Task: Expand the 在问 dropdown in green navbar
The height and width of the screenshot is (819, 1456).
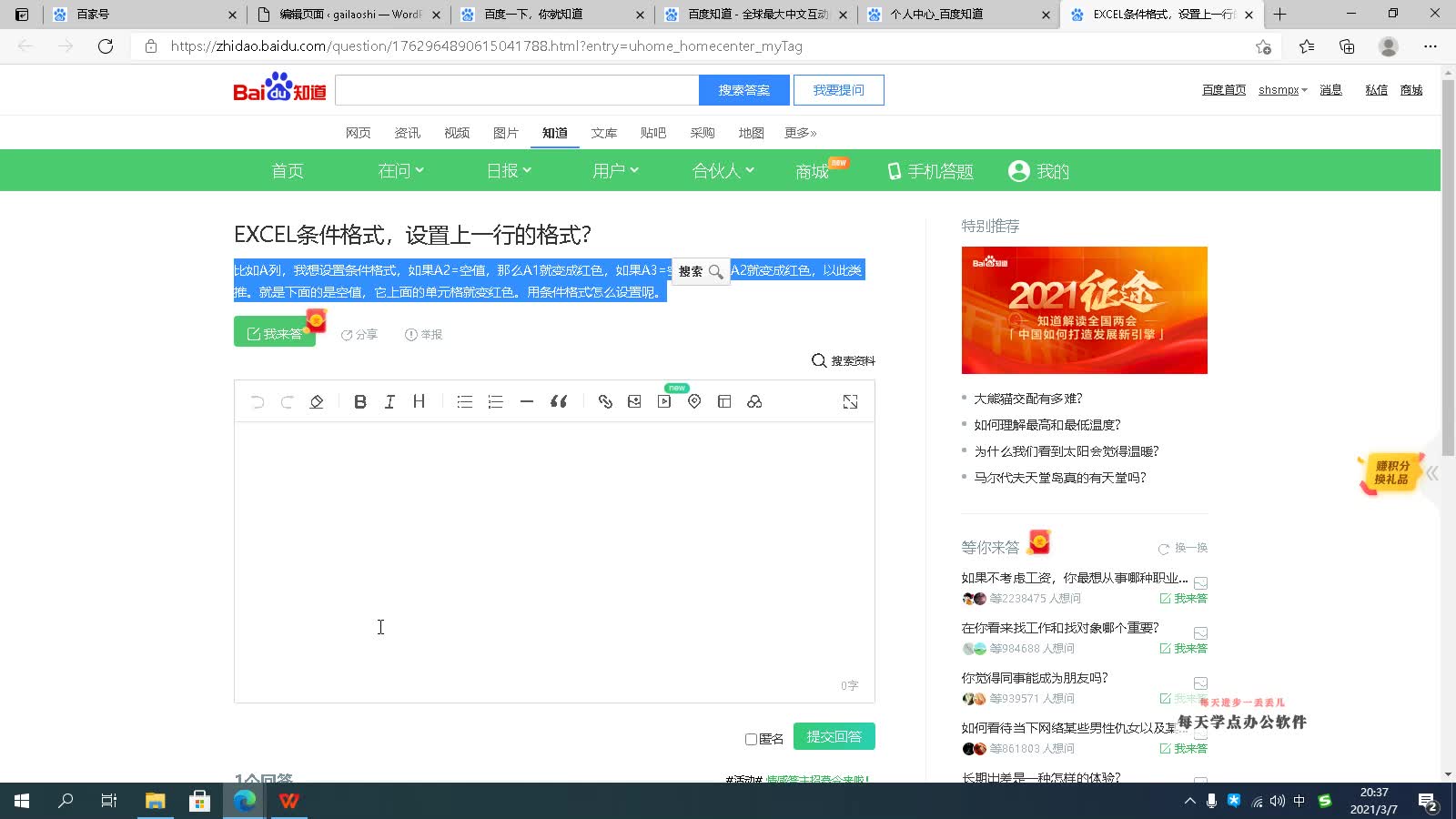Action: pos(401,170)
